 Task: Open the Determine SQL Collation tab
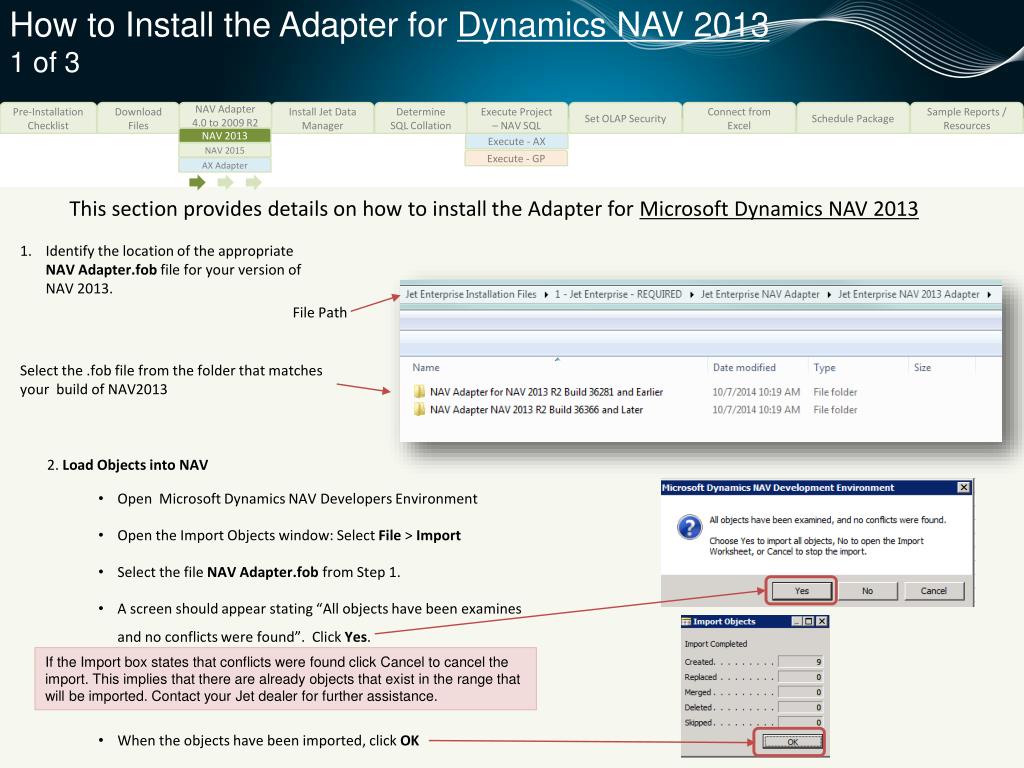click(x=421, y=118)
